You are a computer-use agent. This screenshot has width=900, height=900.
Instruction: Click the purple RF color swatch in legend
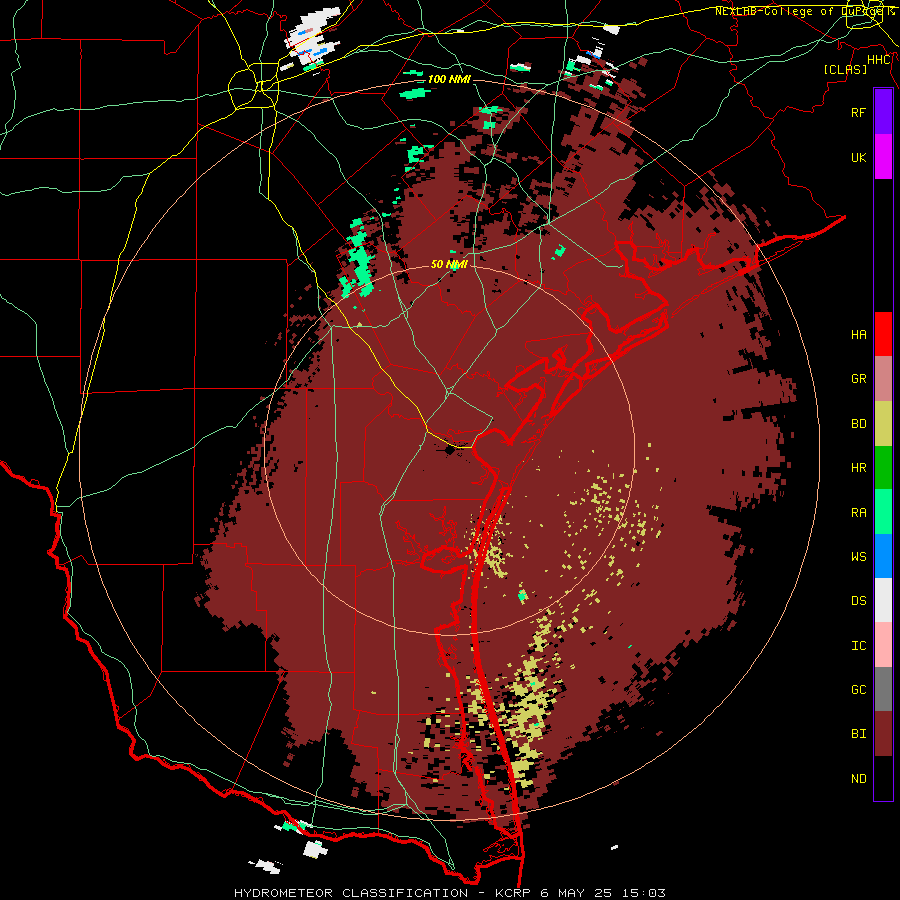point(883,111)
